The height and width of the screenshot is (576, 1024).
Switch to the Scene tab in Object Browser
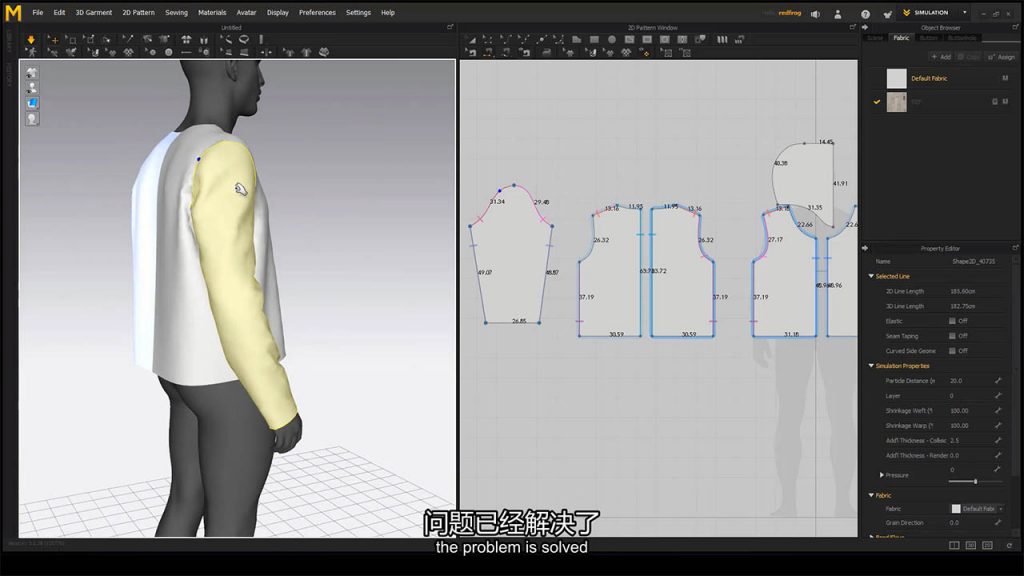(x=875, y=38)
